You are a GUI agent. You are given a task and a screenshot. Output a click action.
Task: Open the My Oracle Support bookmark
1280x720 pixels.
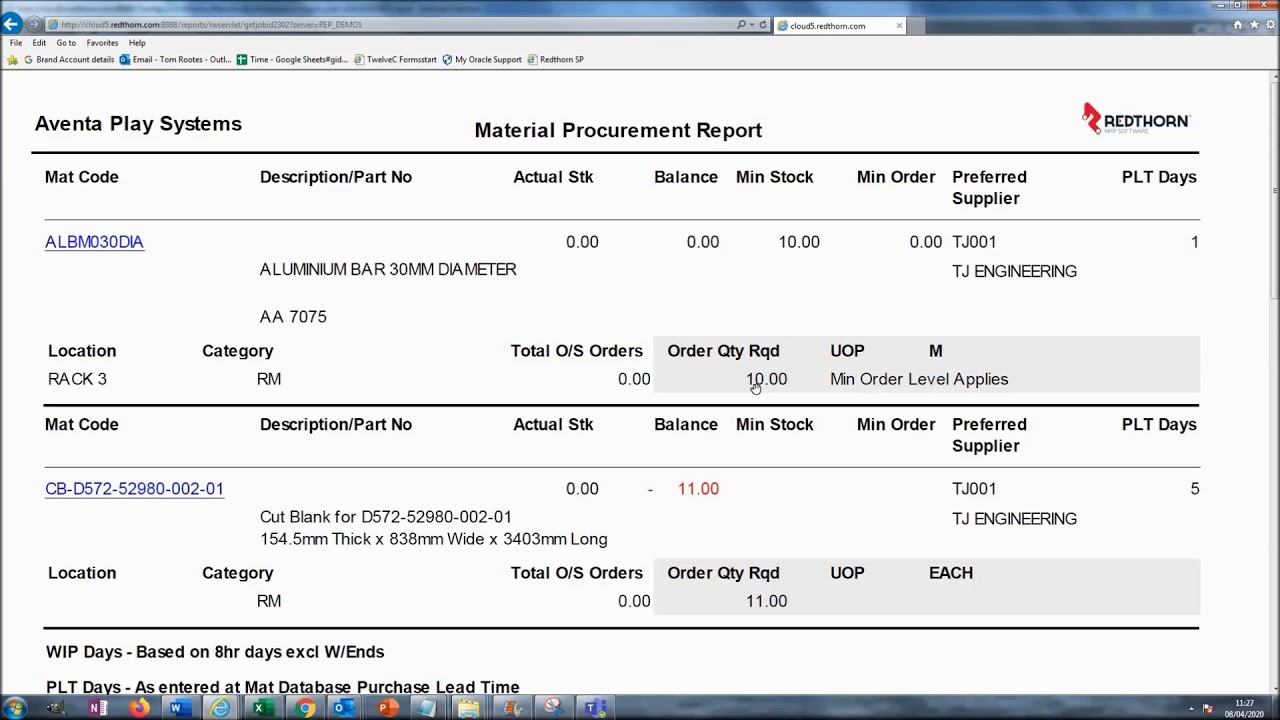[x=482, y=60]
